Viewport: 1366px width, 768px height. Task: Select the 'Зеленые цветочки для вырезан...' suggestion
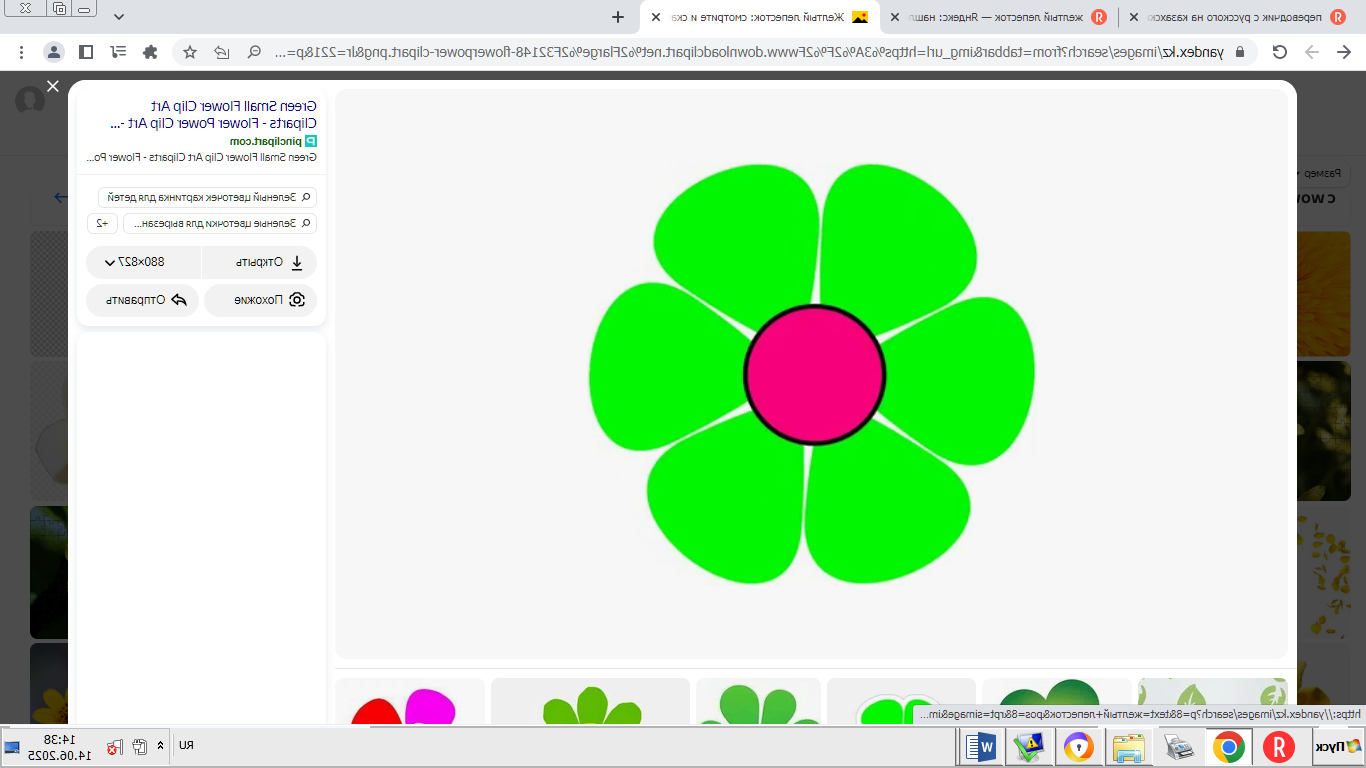pos(220,223)
